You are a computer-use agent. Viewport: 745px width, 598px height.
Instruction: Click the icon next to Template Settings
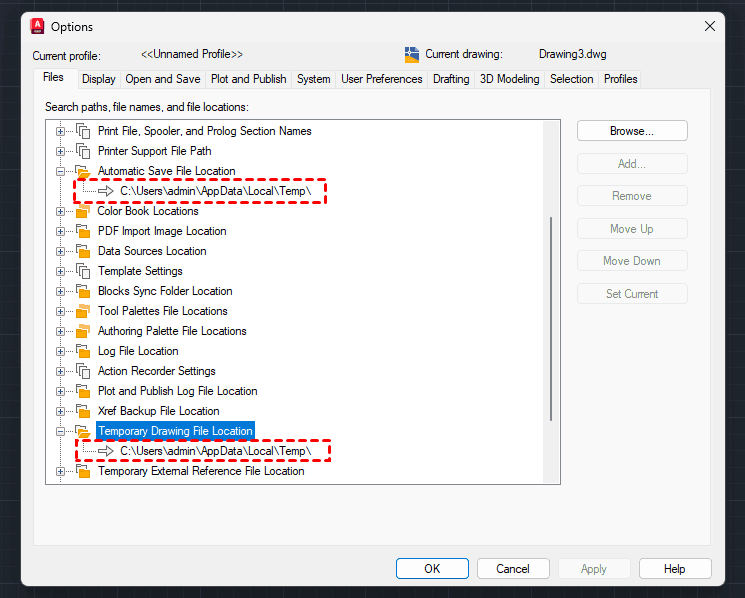click(83, 271)
